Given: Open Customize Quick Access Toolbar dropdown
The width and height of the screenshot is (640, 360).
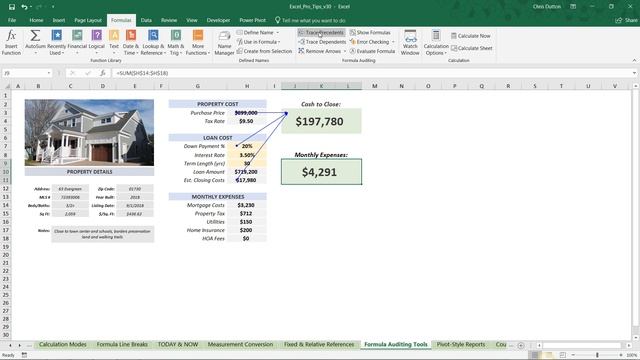Looking at the screenshot, I should tap(53, 7).
